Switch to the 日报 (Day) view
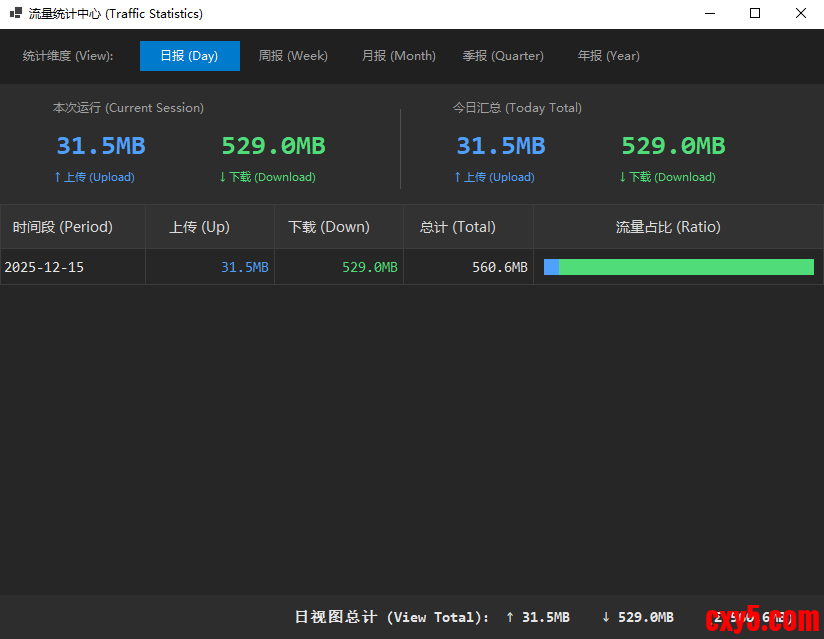This screenshot has width=824, height=639. pos(189,56)
